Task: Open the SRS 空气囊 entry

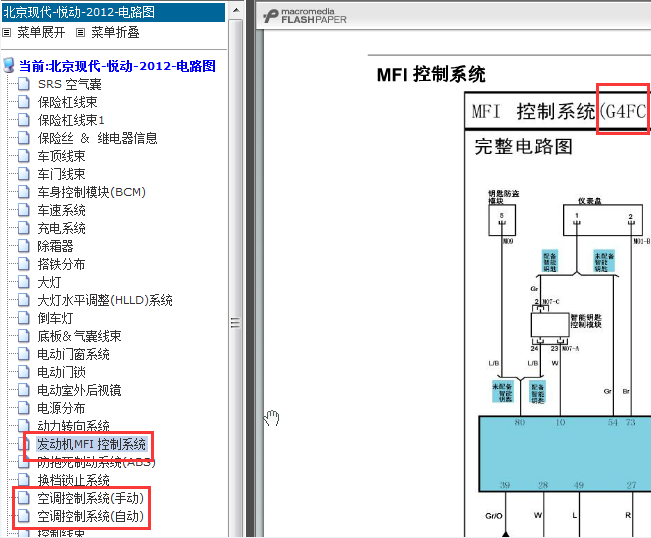Action: (x=70, y=84)
